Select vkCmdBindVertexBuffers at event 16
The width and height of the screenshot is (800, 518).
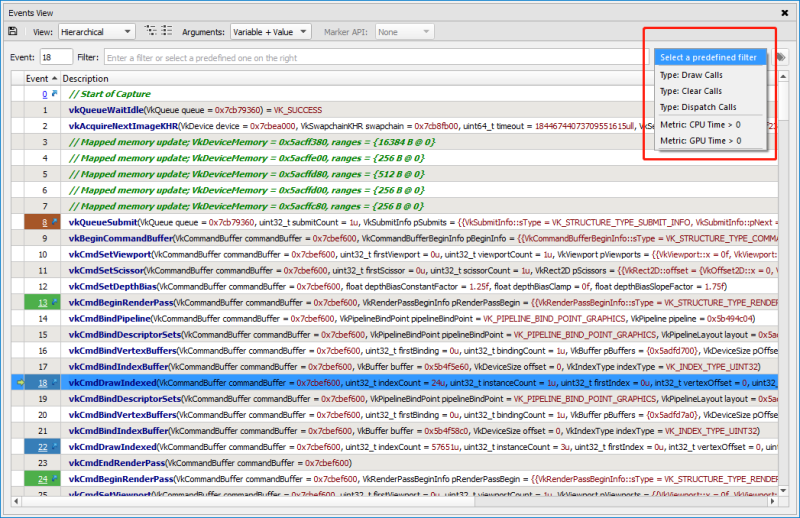coord(394,351)
